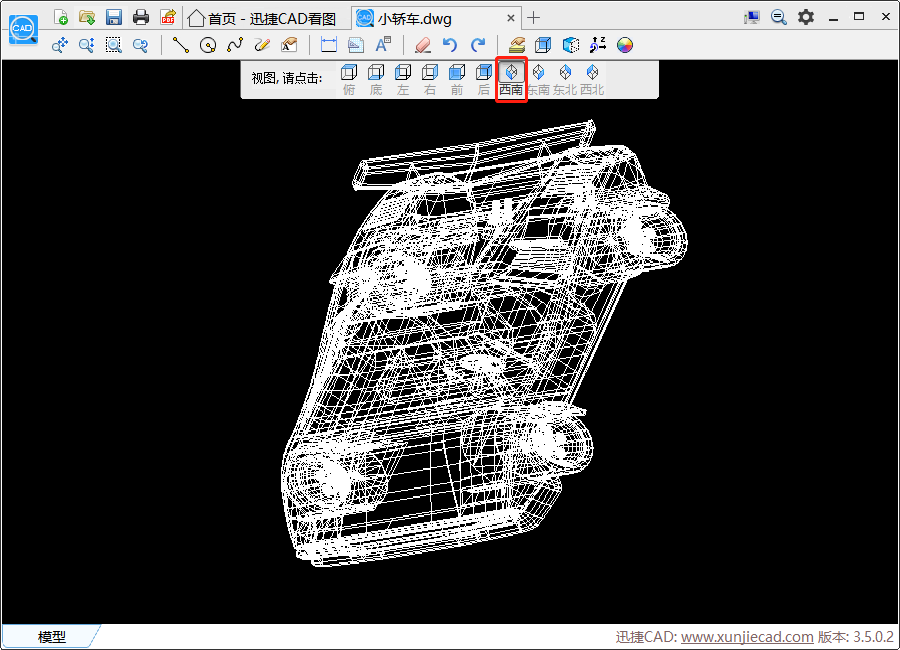
Task: Select southwest isometric view (西南)
Action: click(511, 79)
